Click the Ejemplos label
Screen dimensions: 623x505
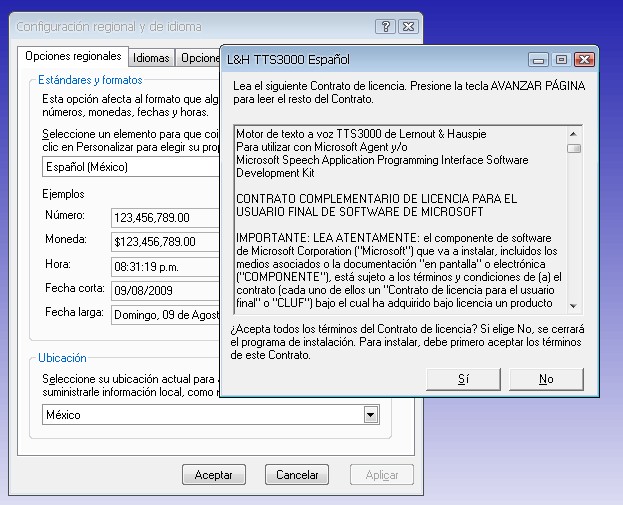[x=64, y=194]
